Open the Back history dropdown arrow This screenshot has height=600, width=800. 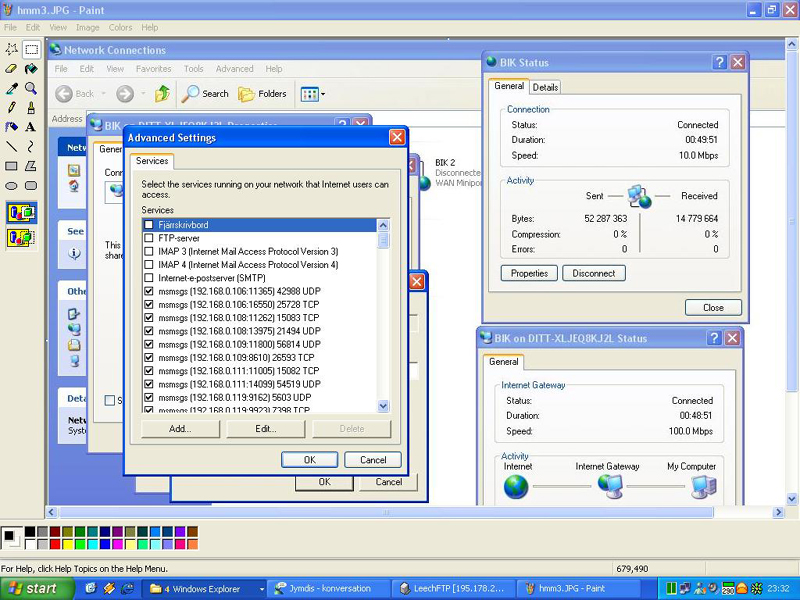[x=104, y=93]
